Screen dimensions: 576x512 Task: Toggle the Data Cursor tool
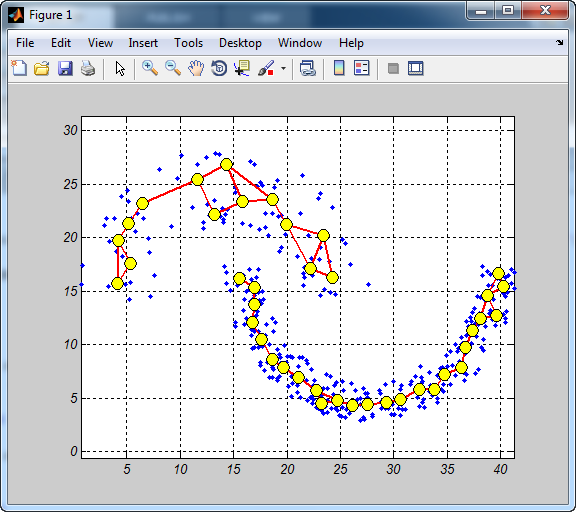pos(242,68)
